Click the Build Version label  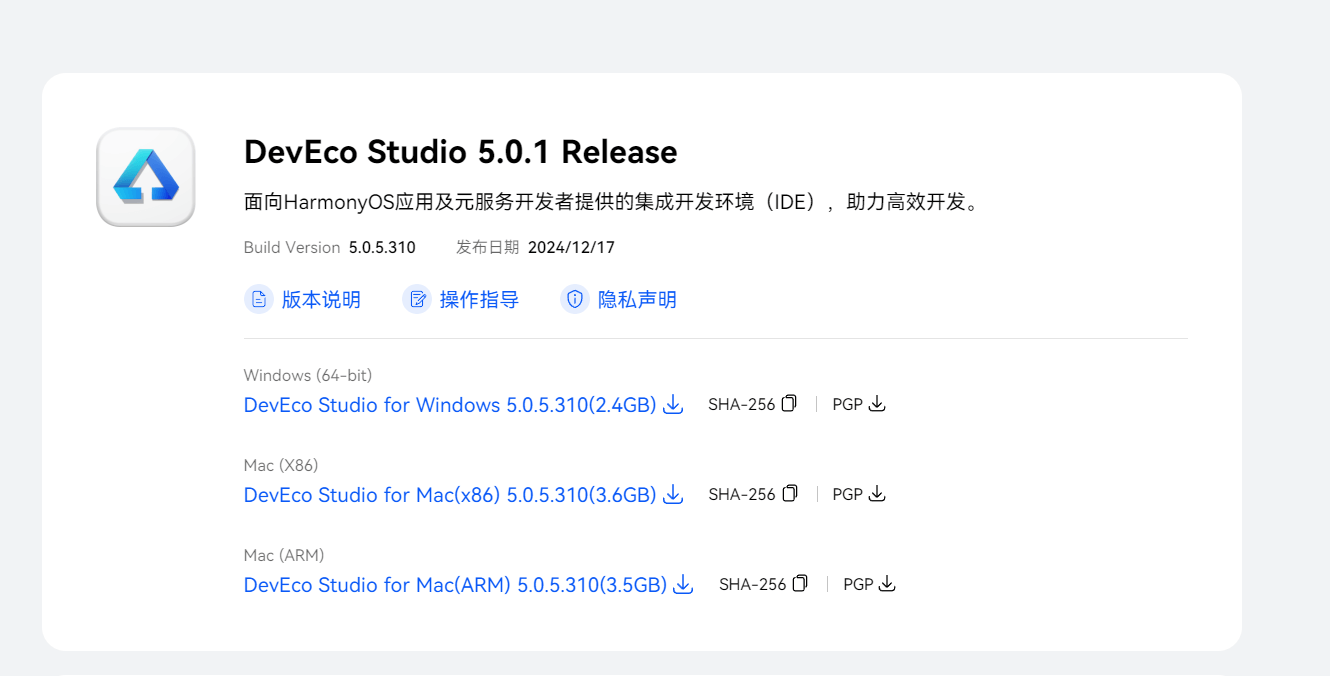point(292,247)
